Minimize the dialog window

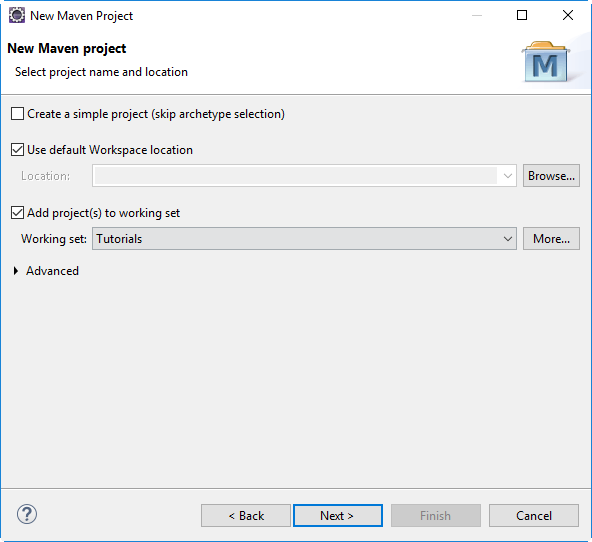pos(477,15)
